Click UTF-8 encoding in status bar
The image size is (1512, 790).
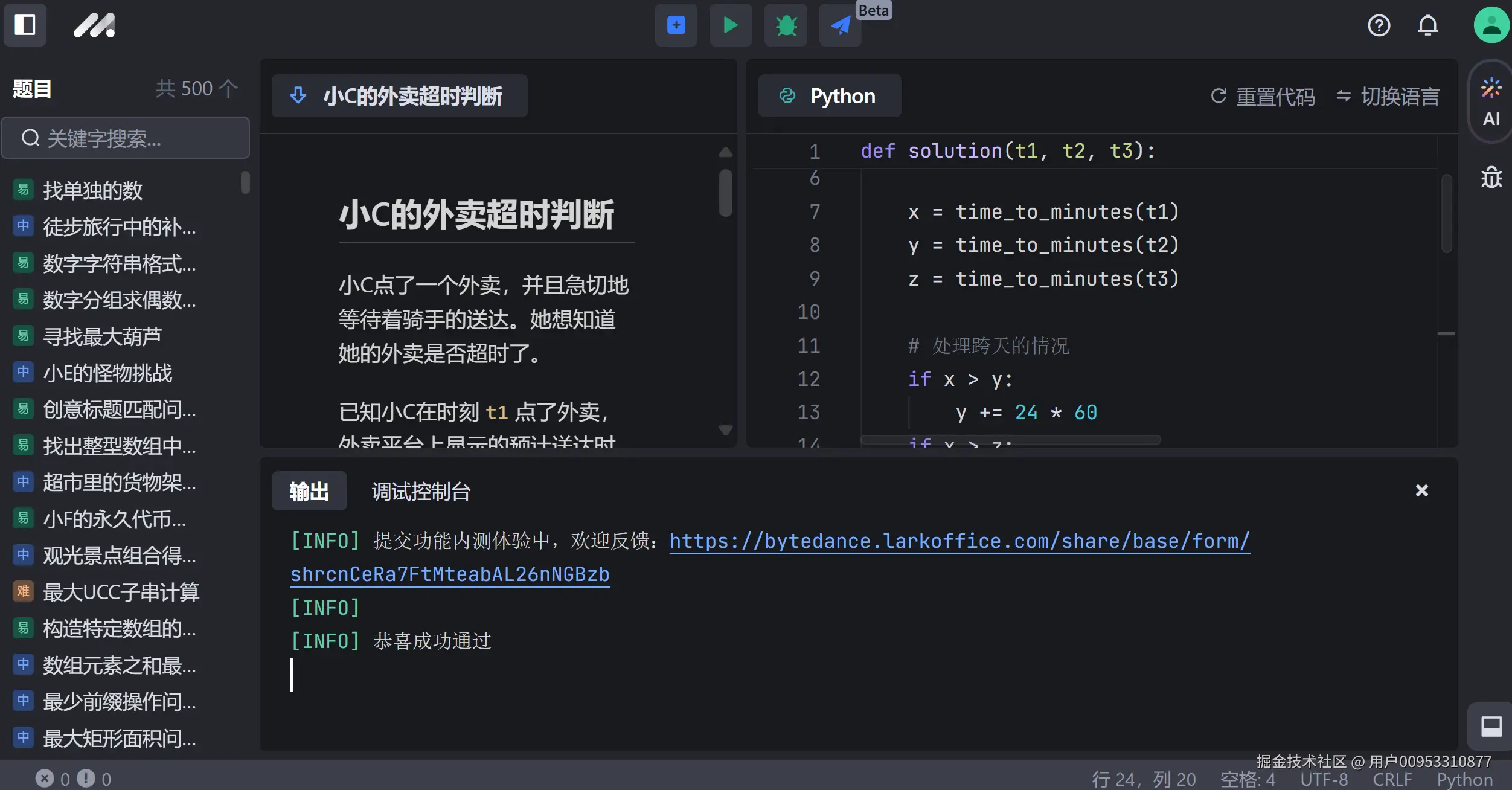point(1324,779)
